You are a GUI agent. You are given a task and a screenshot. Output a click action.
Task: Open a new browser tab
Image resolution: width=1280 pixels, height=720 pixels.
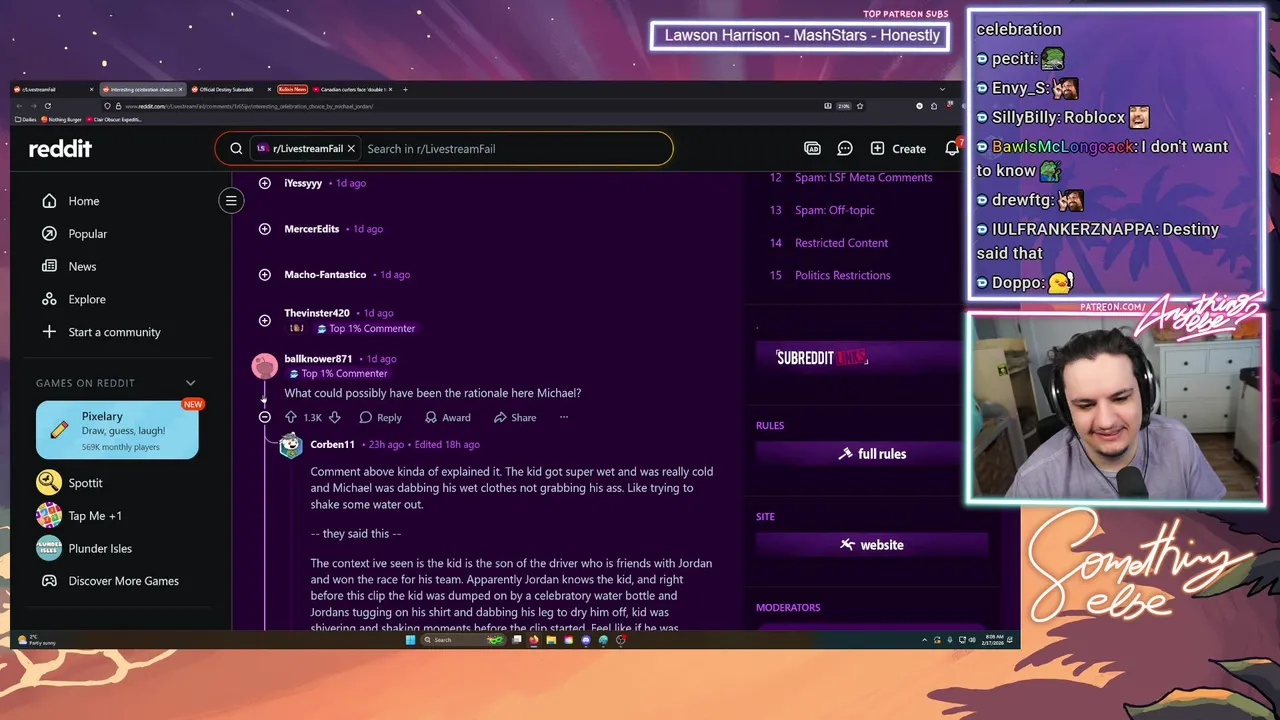click(405, 89)
